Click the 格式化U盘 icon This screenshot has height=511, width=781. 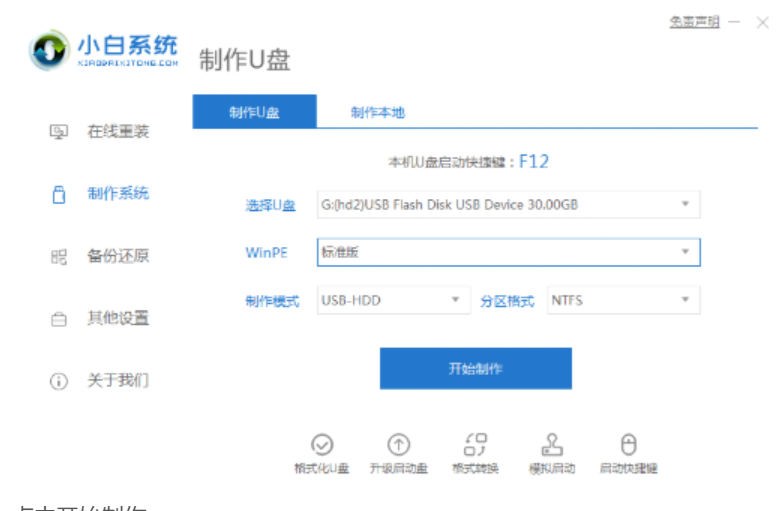click(x=321, y=445)
